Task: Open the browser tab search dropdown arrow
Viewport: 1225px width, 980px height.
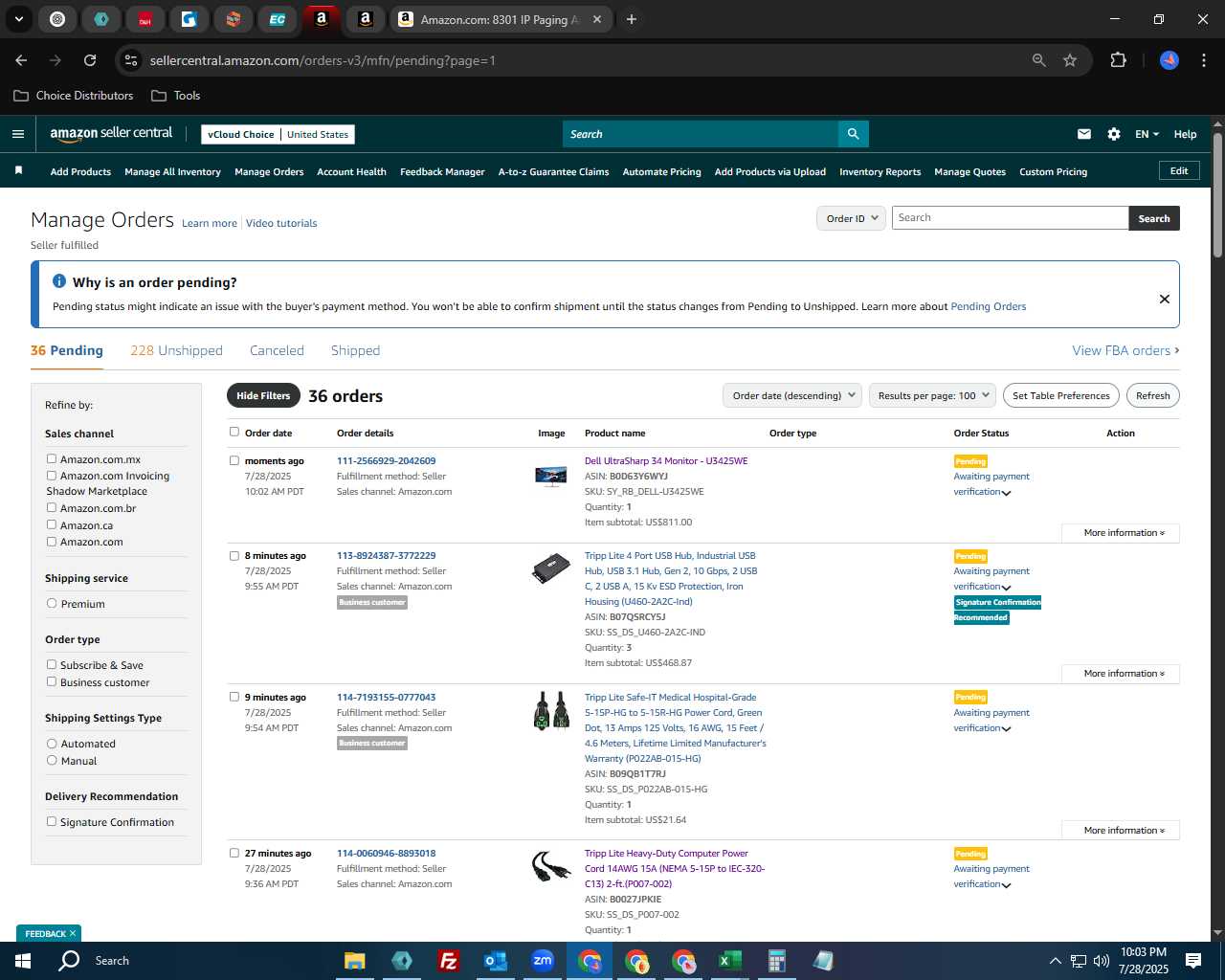Action: [18, 19]
